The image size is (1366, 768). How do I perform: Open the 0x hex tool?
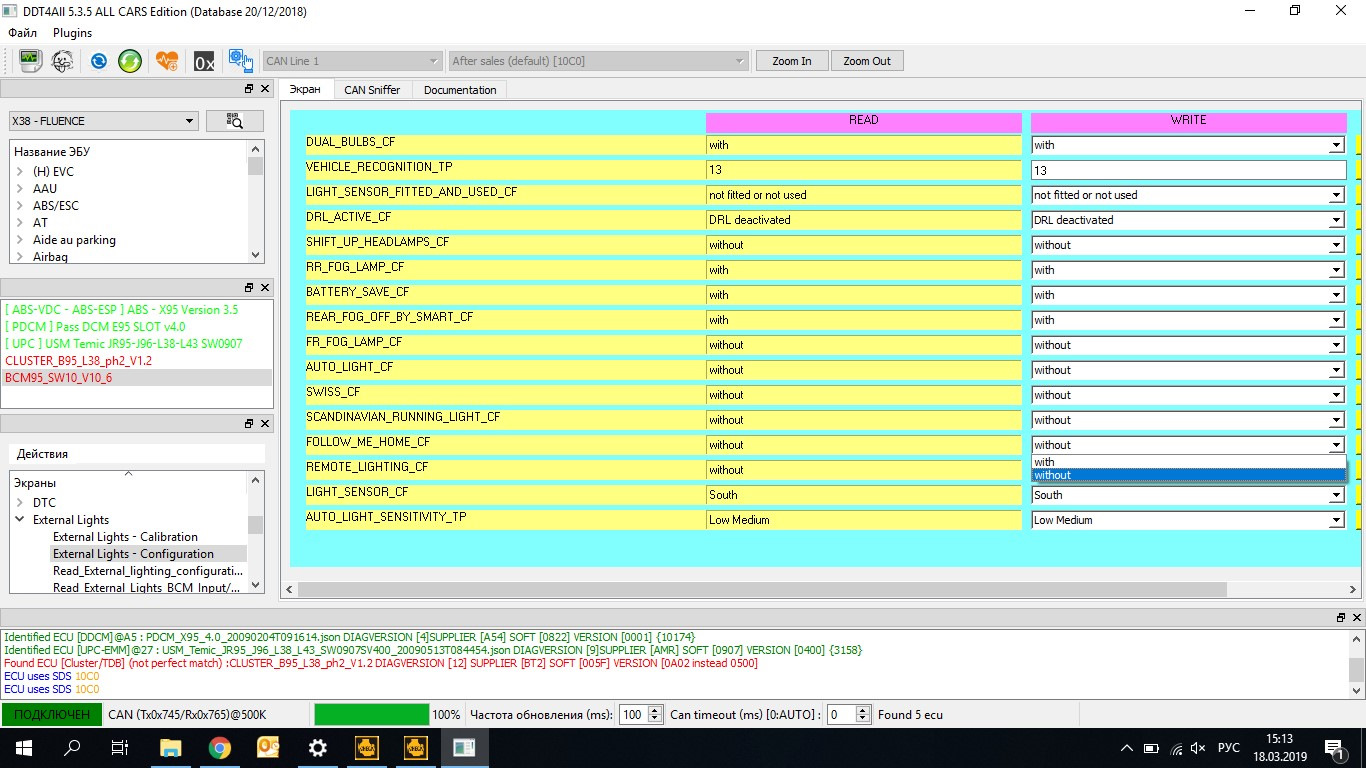[204, 61]
